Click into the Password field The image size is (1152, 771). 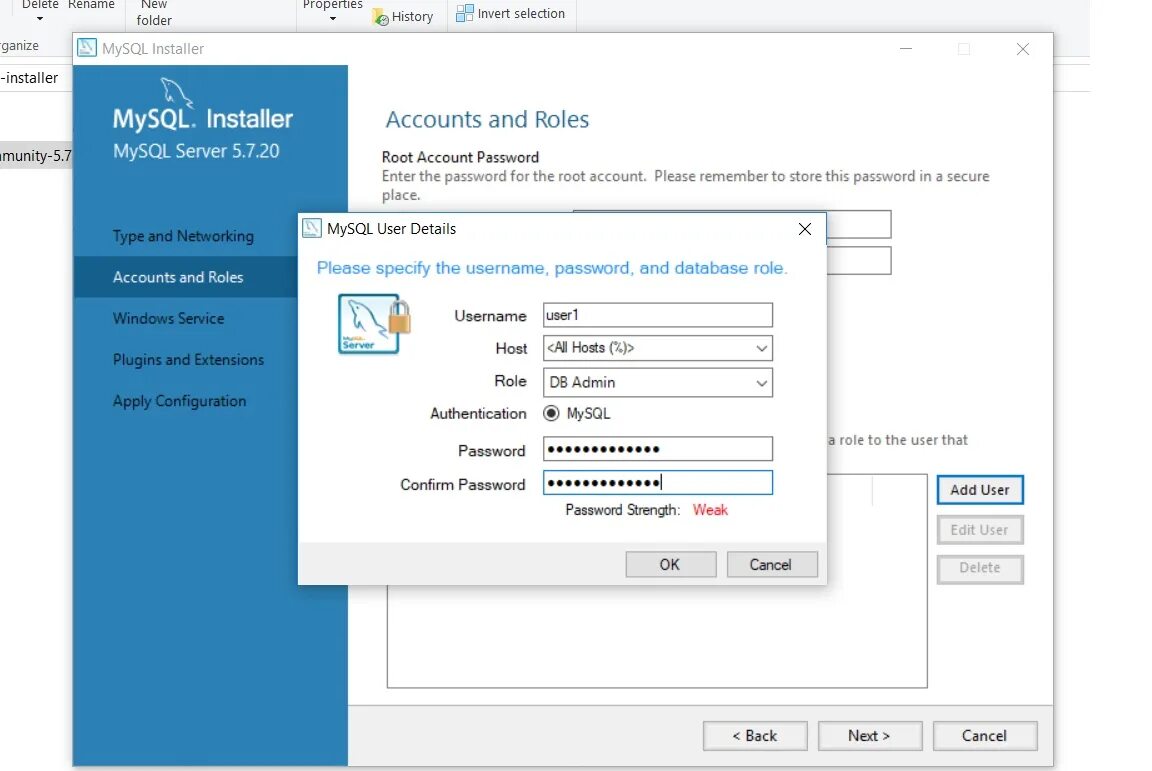pyautogui.click(x=658, y=448)
